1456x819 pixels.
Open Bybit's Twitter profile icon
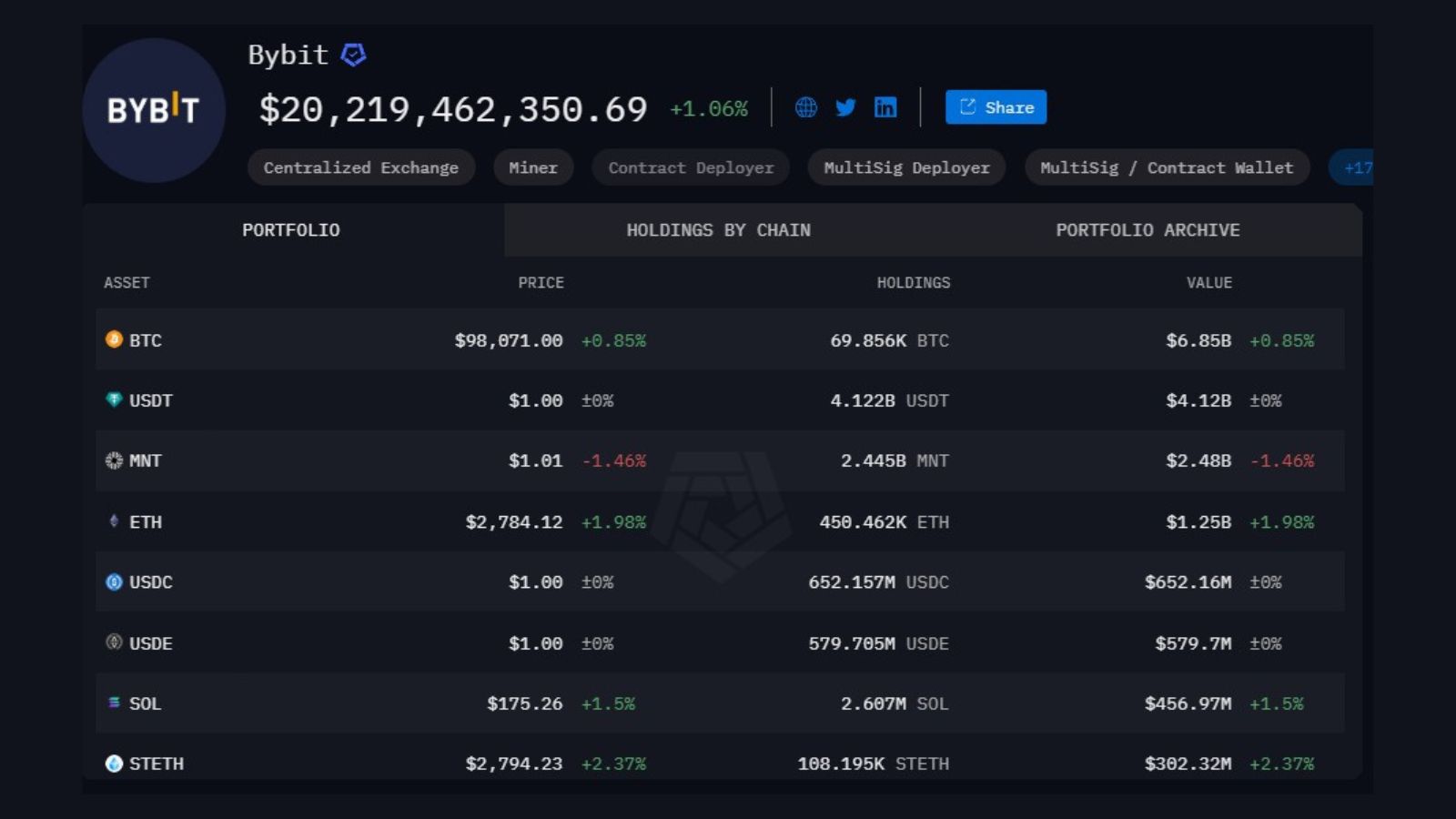tap(845, 107)
